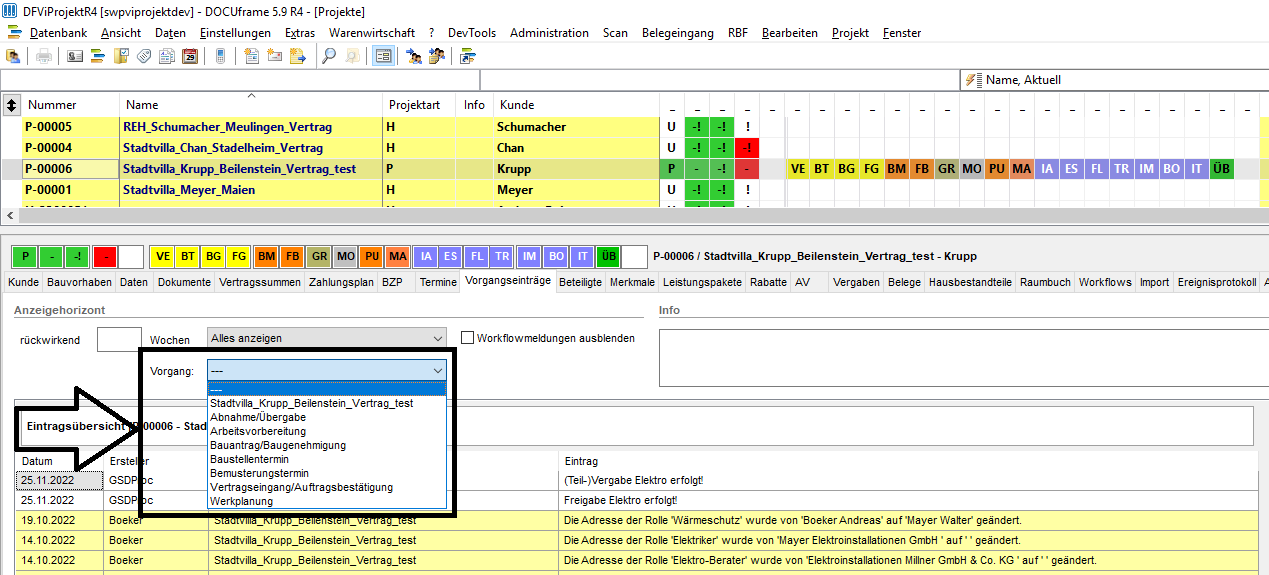Open the Datenbank menu
This screenshot has height=575, width=1269.
[58, 33]
